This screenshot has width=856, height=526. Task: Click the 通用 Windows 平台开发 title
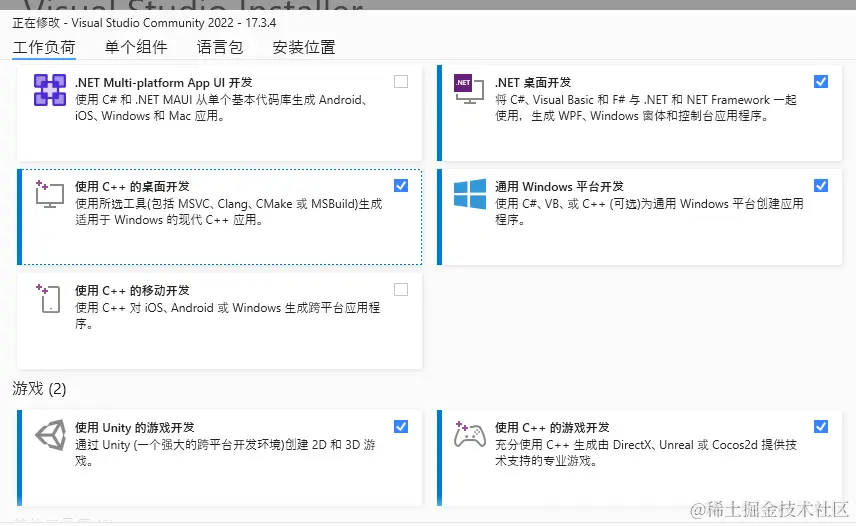[x=559, y=187]
